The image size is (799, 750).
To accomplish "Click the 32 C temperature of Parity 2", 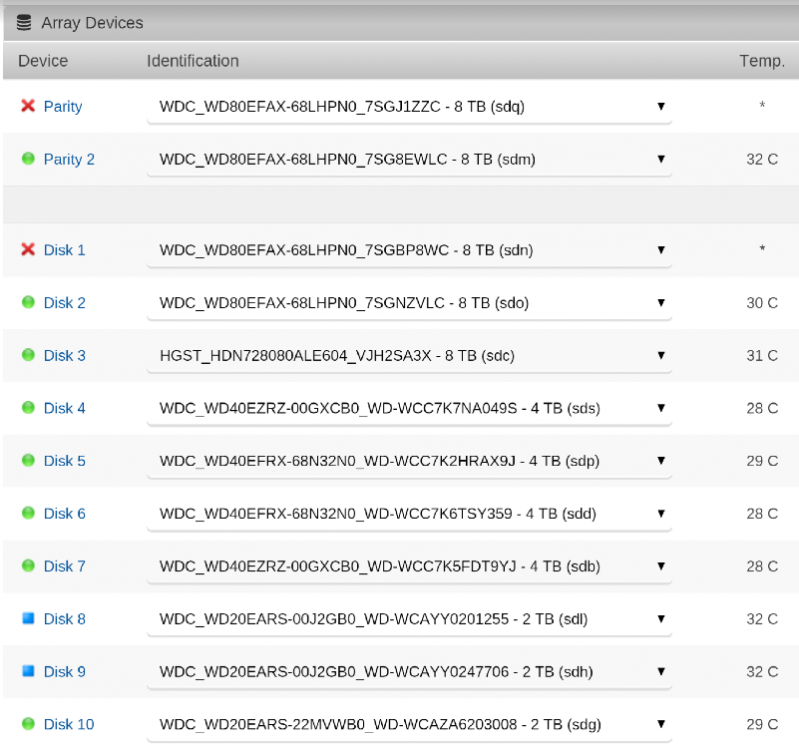I will click(762, 159).
